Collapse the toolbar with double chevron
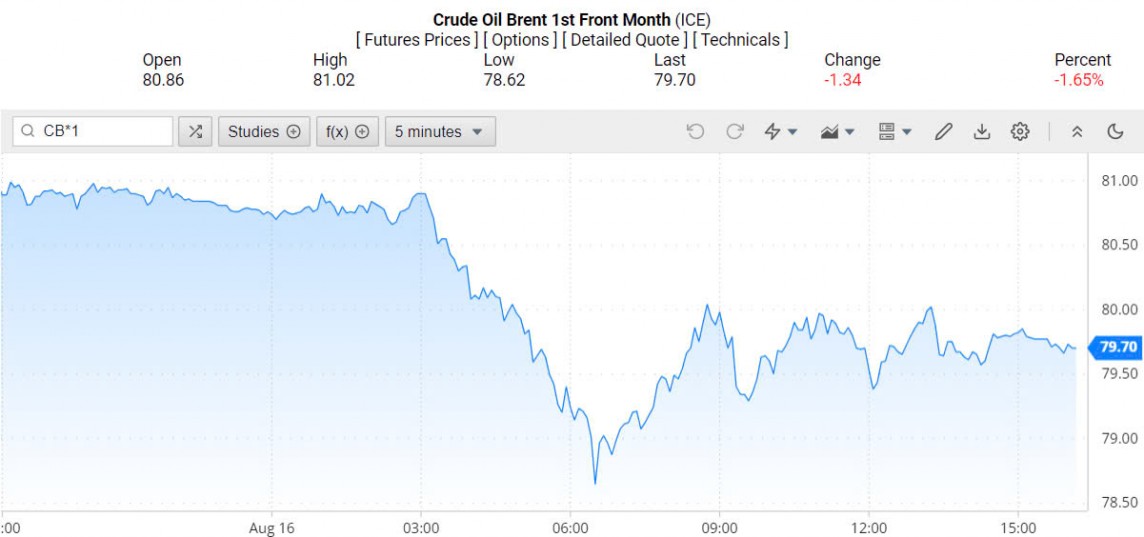 (1077, 132)
